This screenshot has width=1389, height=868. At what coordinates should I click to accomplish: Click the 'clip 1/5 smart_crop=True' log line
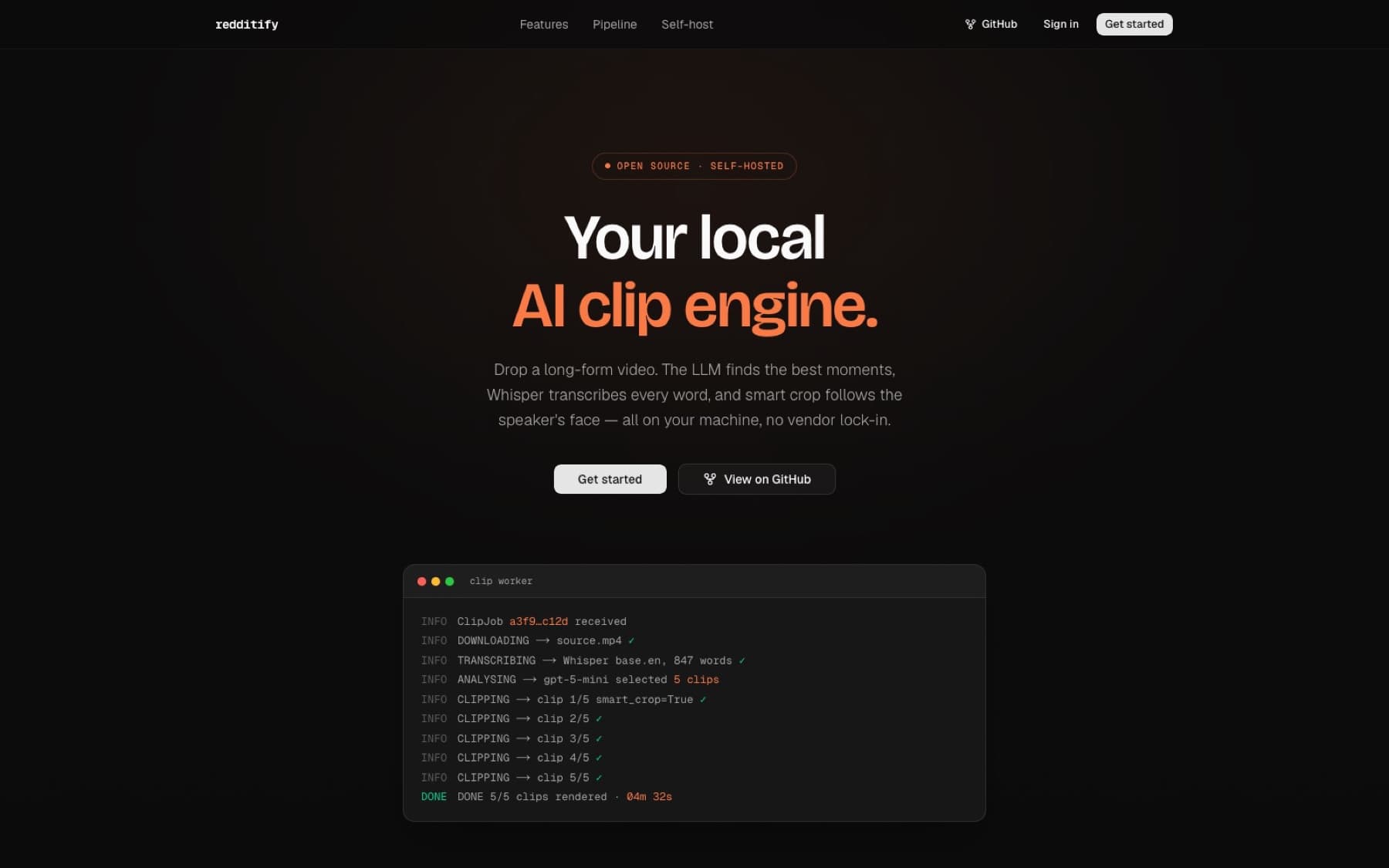coord(564,700)
